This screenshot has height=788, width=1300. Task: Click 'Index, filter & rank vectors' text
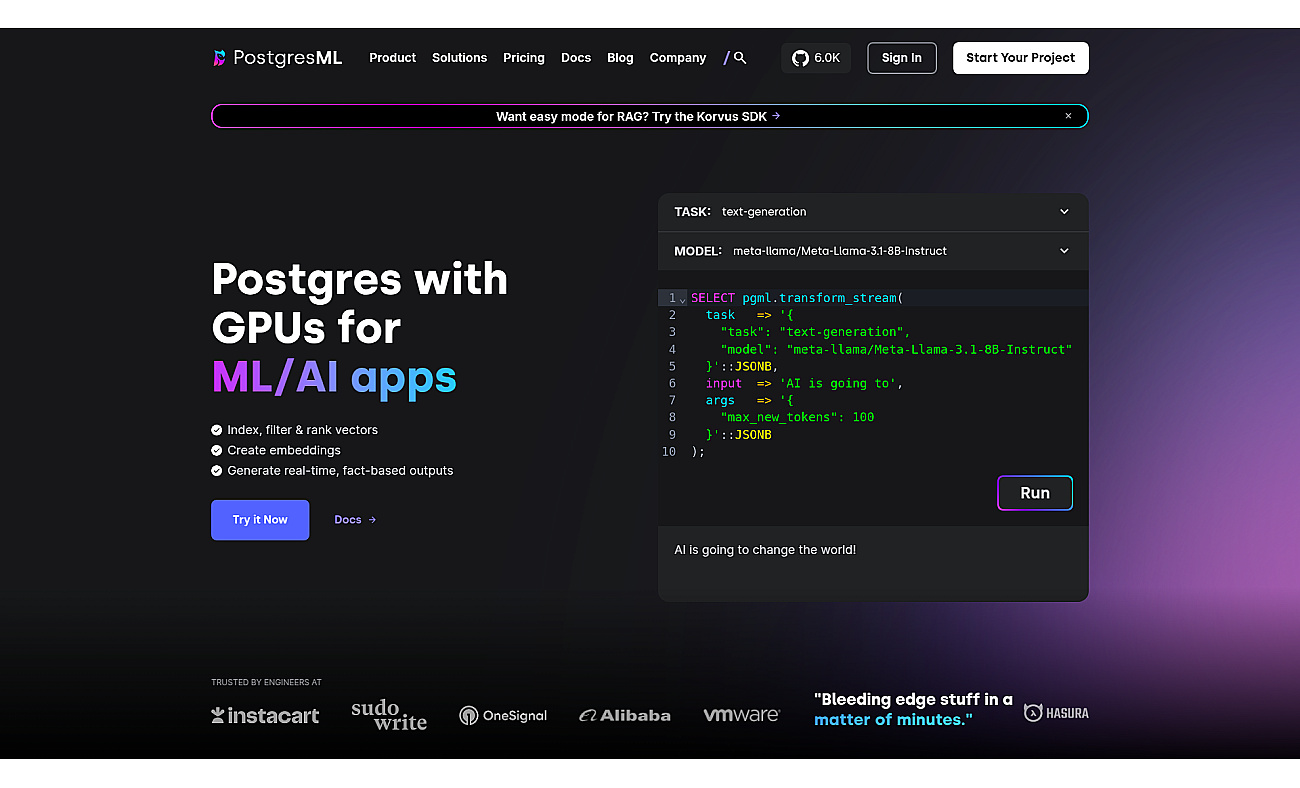302,430
